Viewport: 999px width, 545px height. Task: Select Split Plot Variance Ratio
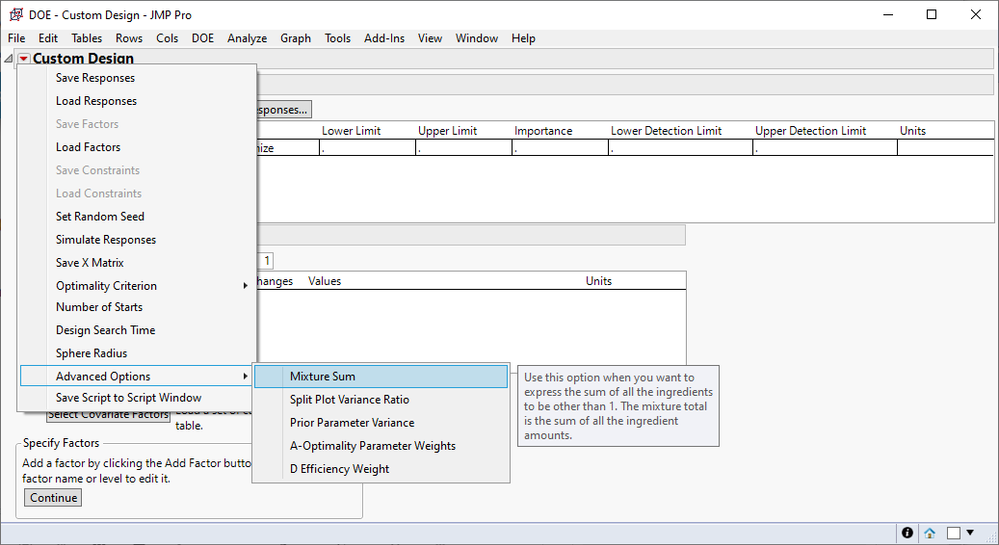point(381,400)
